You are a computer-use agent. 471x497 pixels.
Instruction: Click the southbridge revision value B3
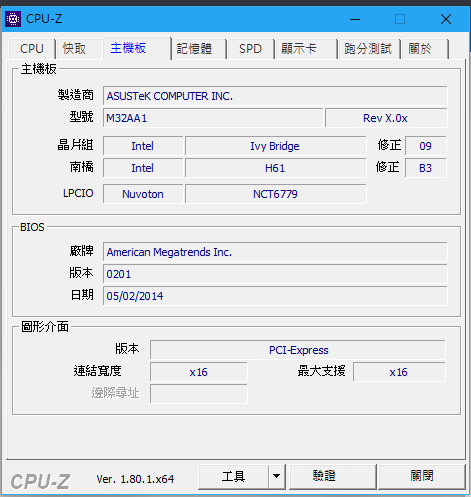click(426, 168)
